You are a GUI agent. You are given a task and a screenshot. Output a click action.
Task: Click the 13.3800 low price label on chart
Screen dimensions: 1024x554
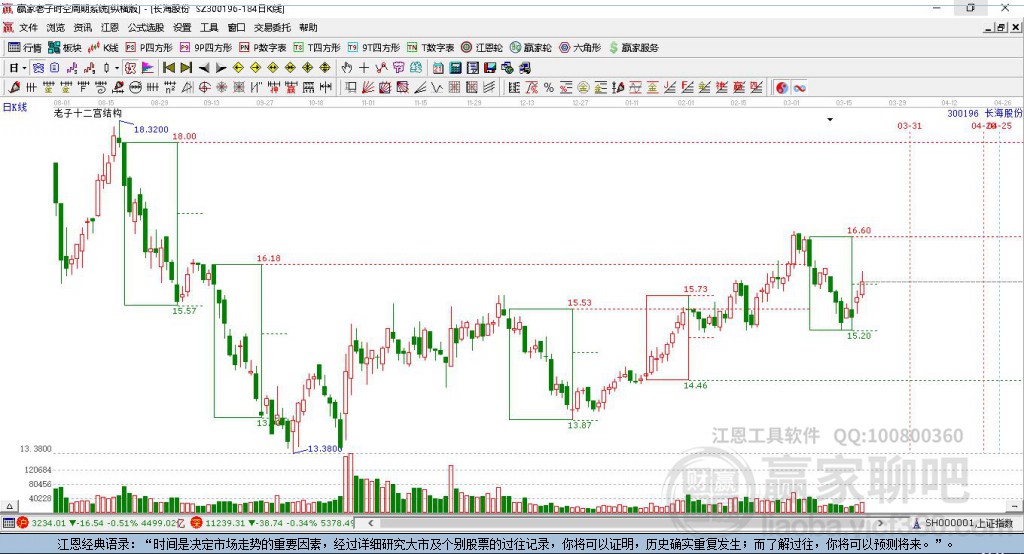click(x=325, y=449)
